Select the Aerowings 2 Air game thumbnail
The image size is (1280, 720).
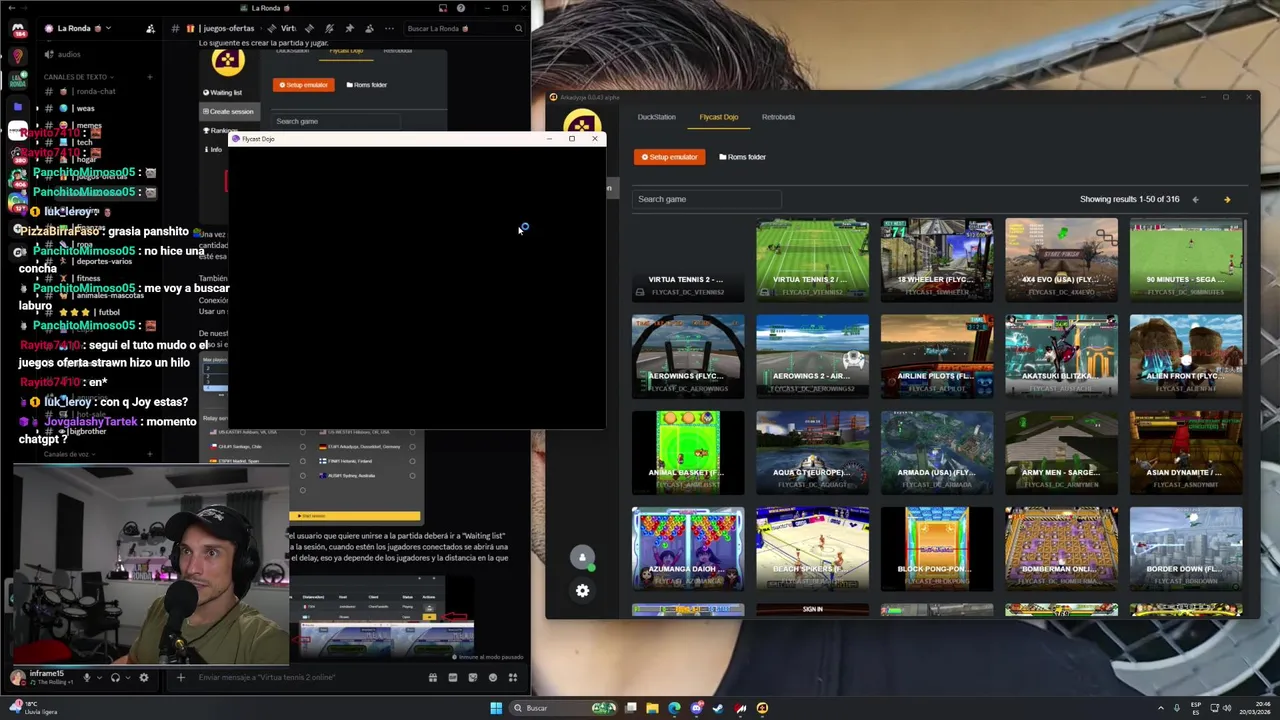pyautogui.click(x=812, y=355)
